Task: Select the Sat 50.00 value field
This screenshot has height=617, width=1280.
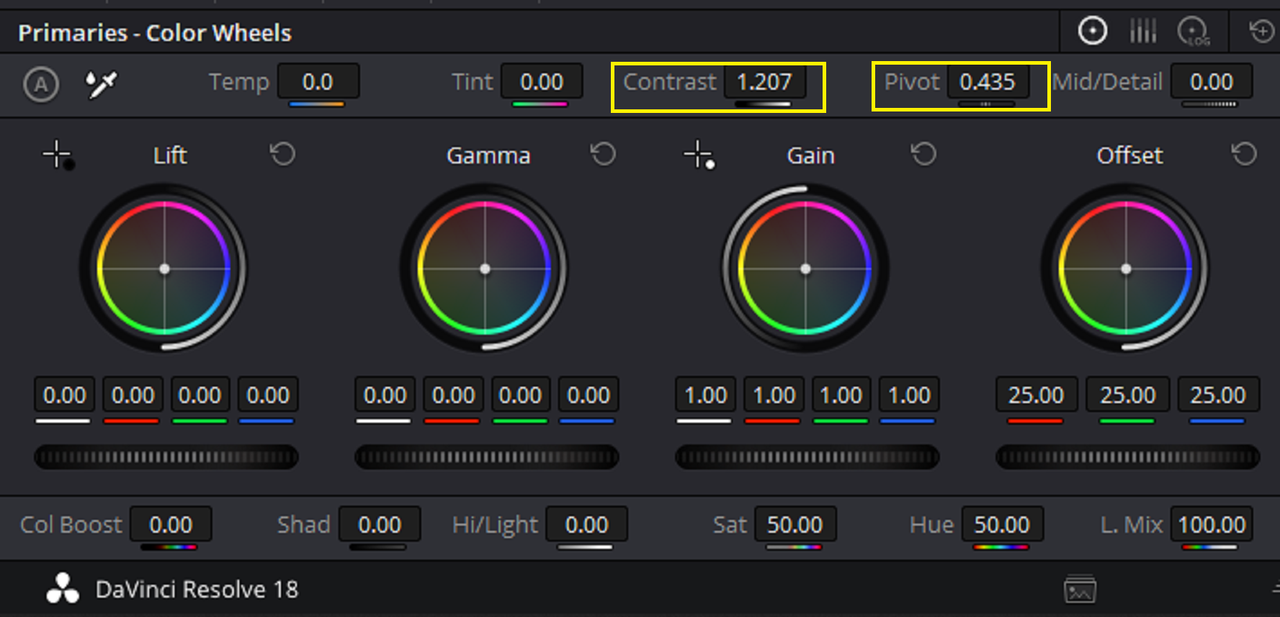Action: click(x=795, y=524)
